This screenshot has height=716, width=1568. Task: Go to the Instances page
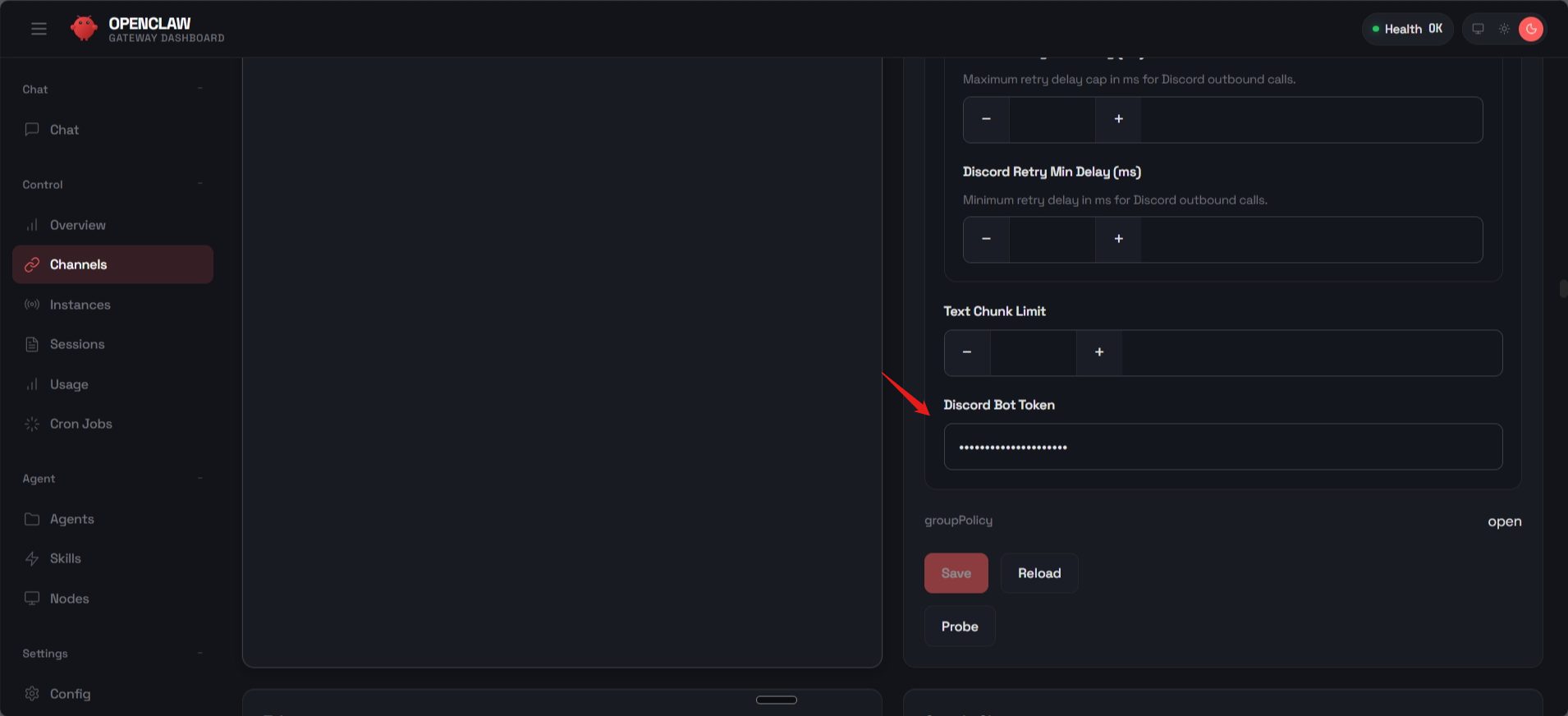point(112,305)
